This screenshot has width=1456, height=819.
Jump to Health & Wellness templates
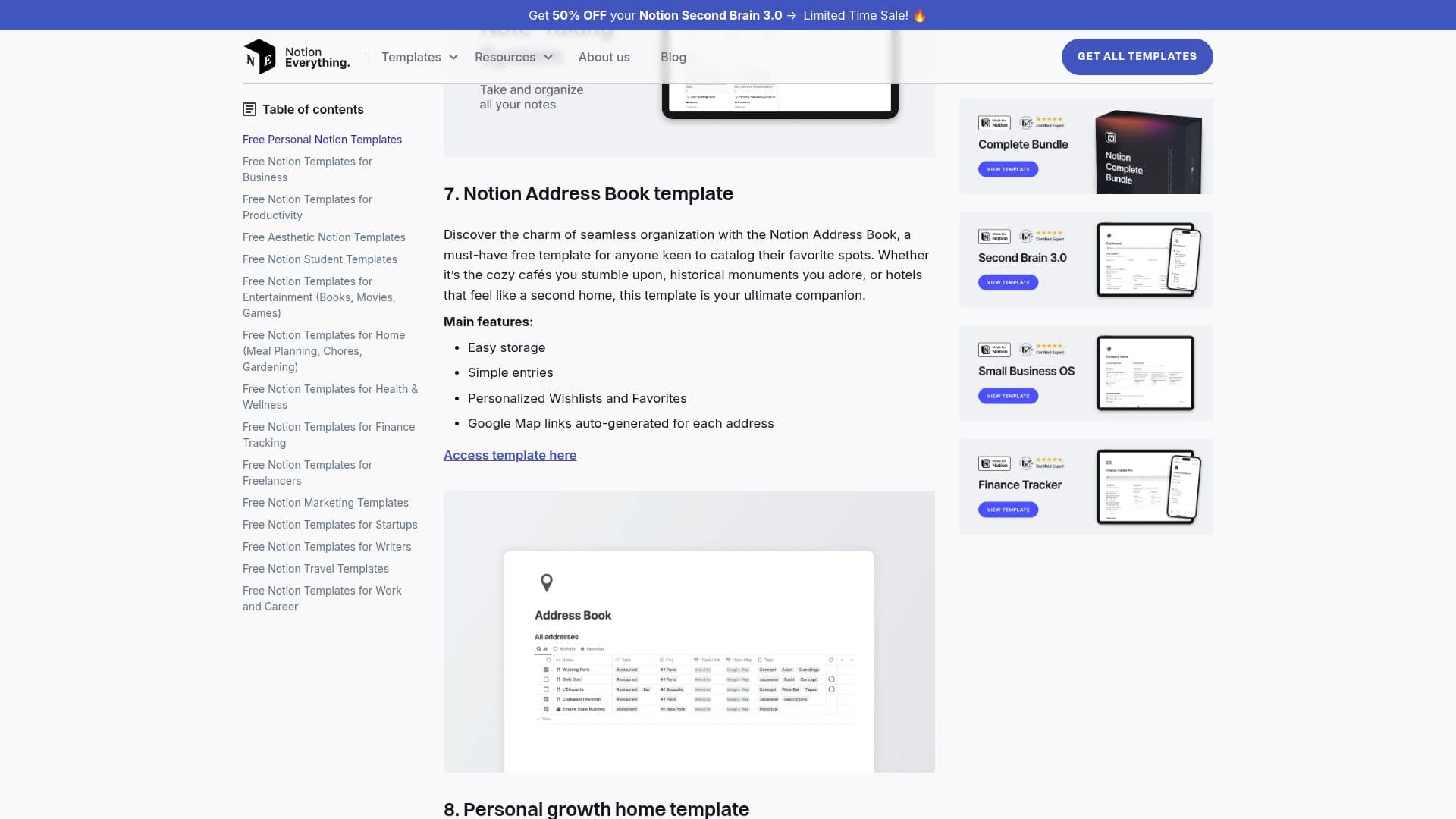(x=330, y=397)
